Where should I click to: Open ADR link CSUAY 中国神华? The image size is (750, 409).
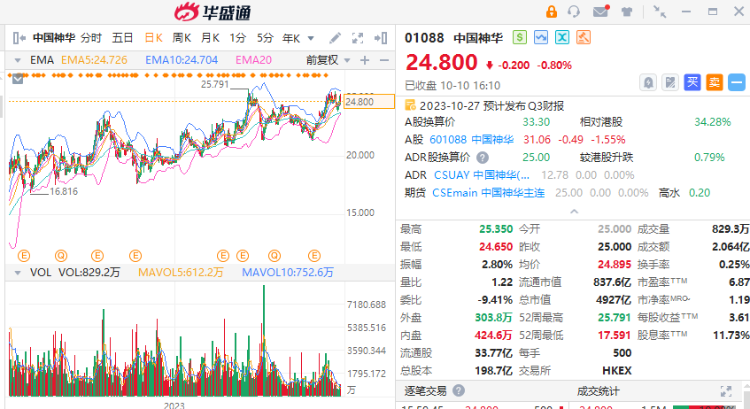click(482, 175)
